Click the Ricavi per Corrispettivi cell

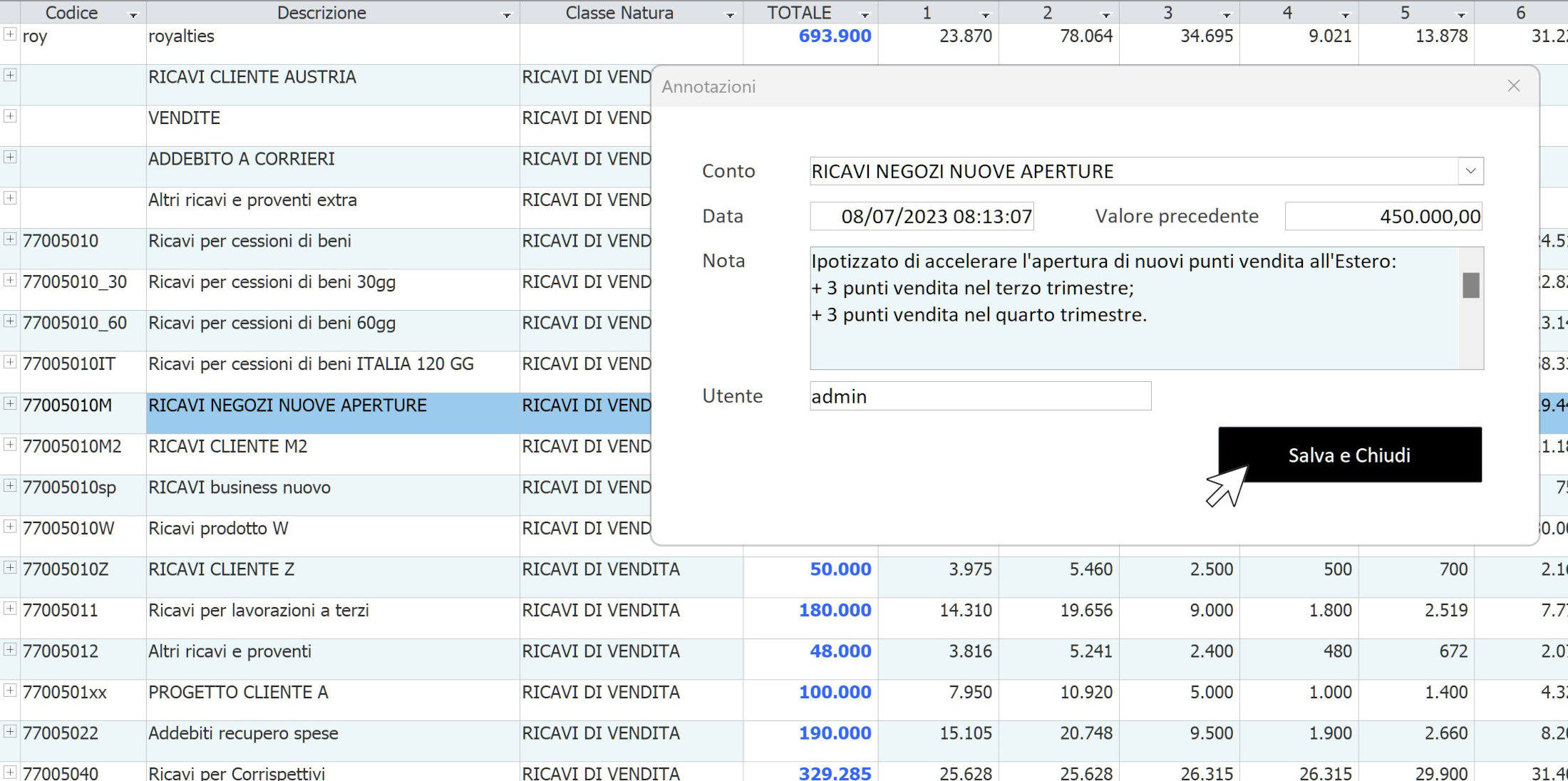[x=333, y=772]
